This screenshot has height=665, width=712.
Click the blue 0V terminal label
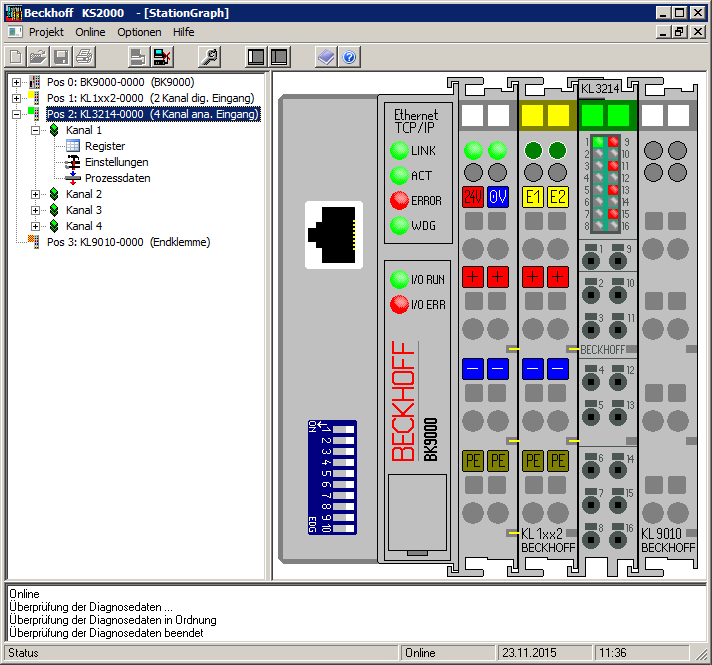coord(498,197)
